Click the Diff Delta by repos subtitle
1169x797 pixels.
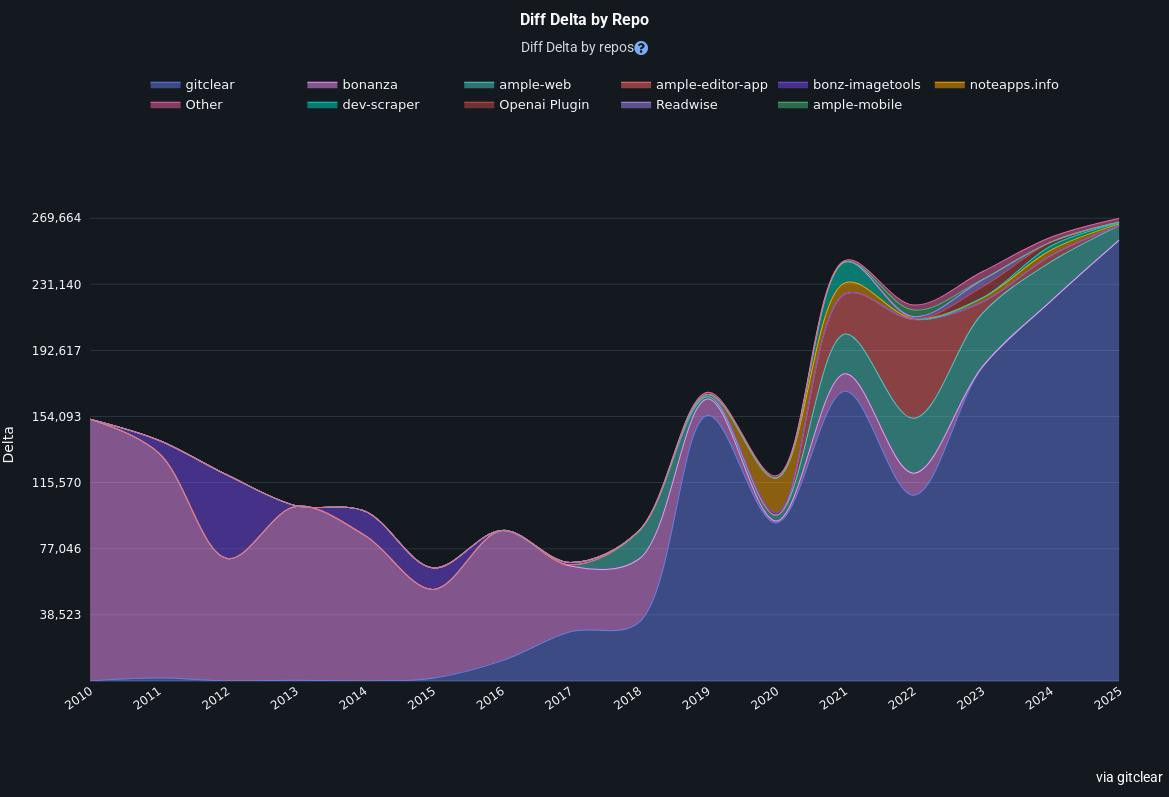point(577,48)
